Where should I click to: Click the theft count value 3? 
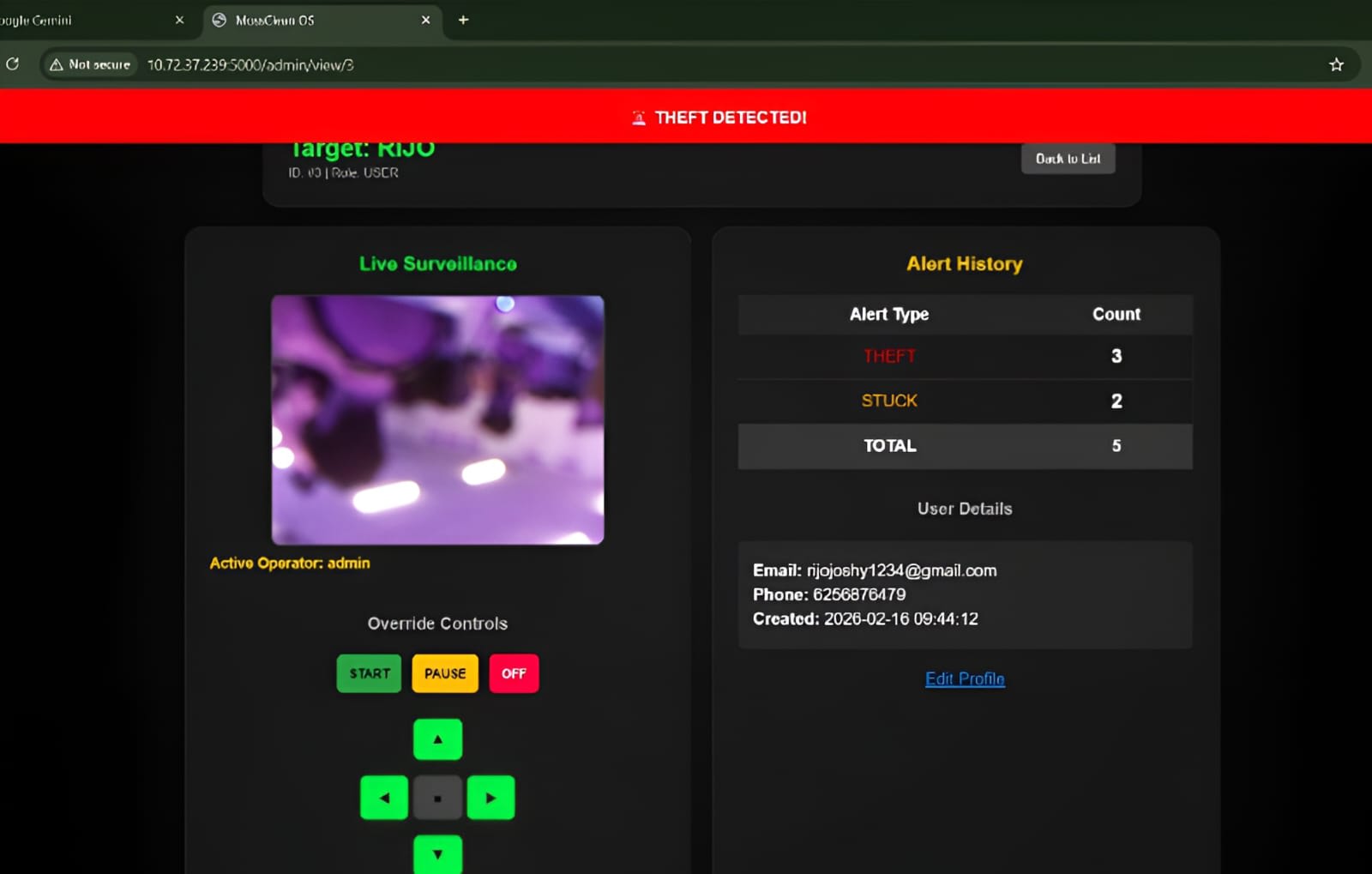(1116, 356)
